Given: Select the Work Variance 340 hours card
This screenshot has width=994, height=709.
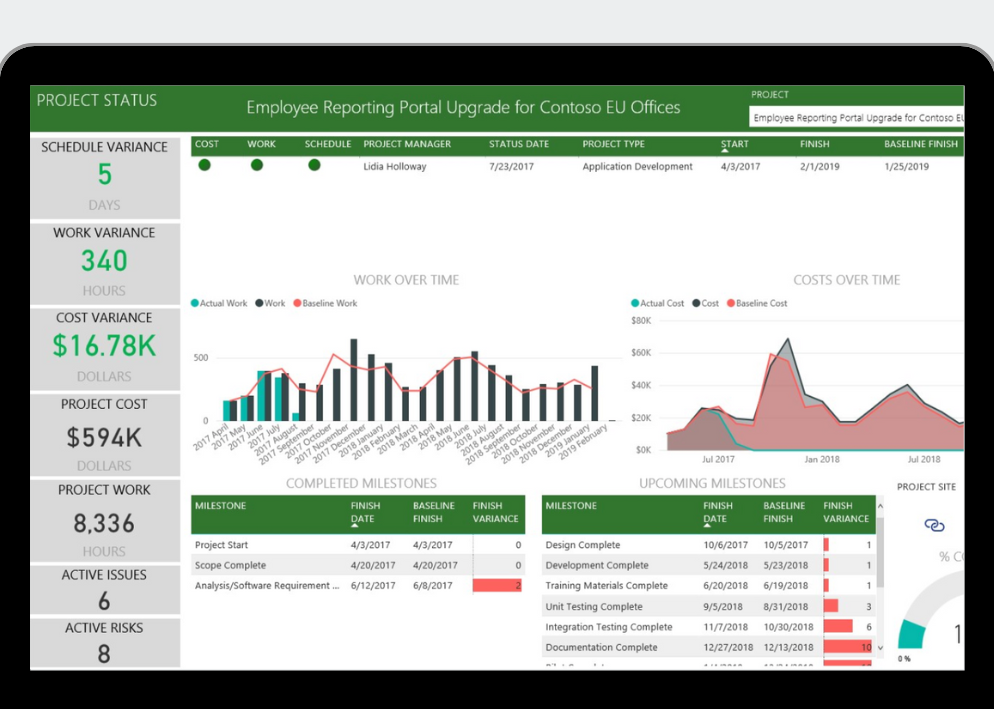Looking at the screenshot, I should coord(105,263).
